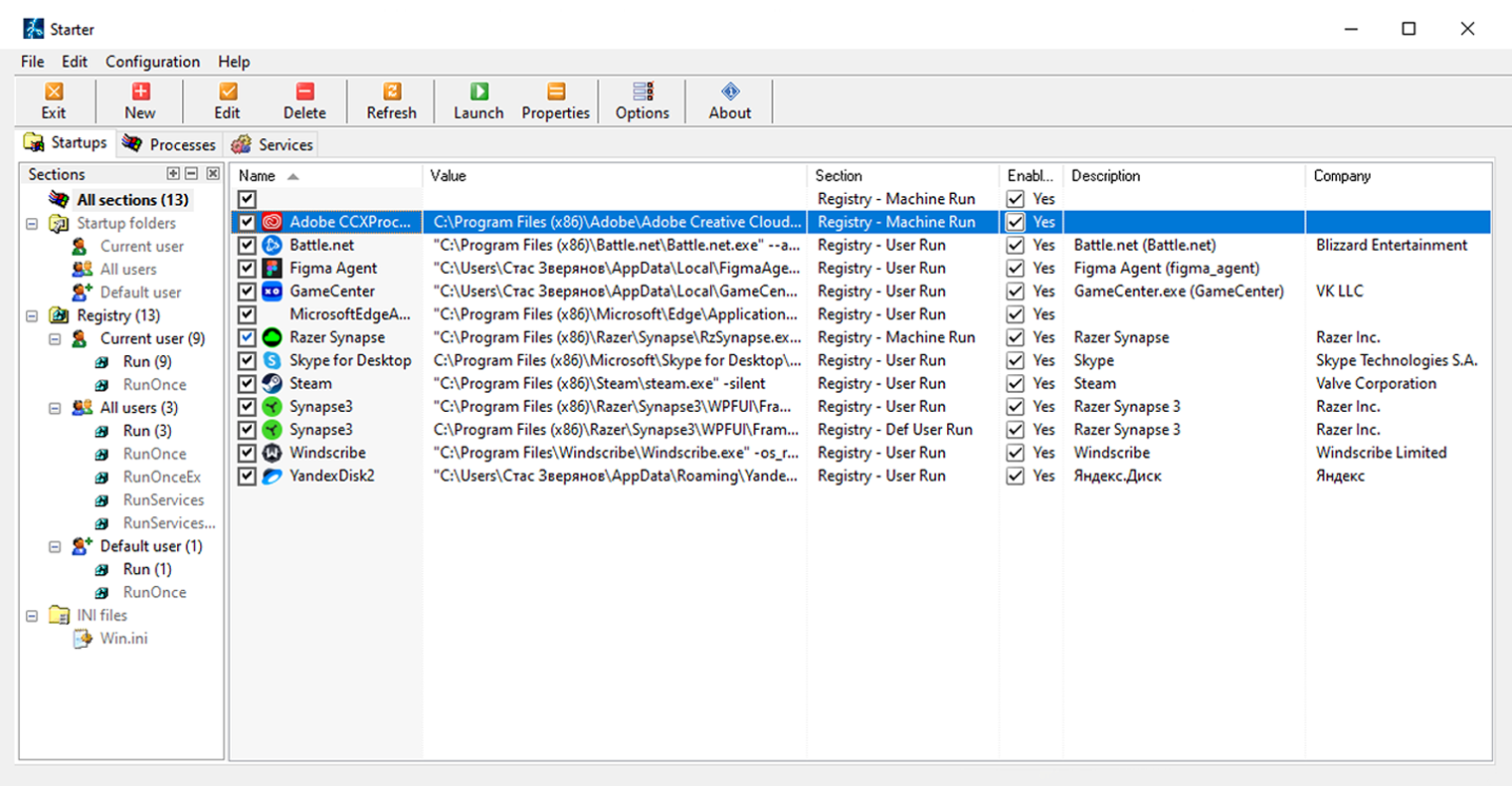Click the Exit toolbar icon
This screenshot has height=786, width=1512.
54,92
